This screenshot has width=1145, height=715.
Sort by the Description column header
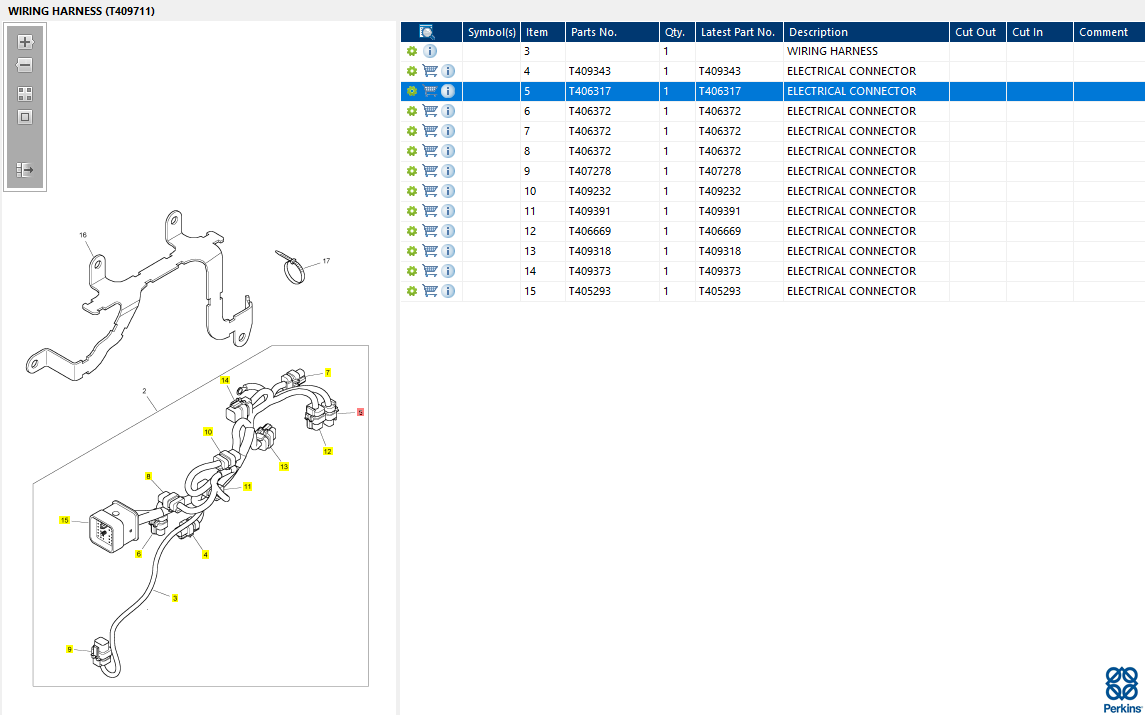[866, 32]
